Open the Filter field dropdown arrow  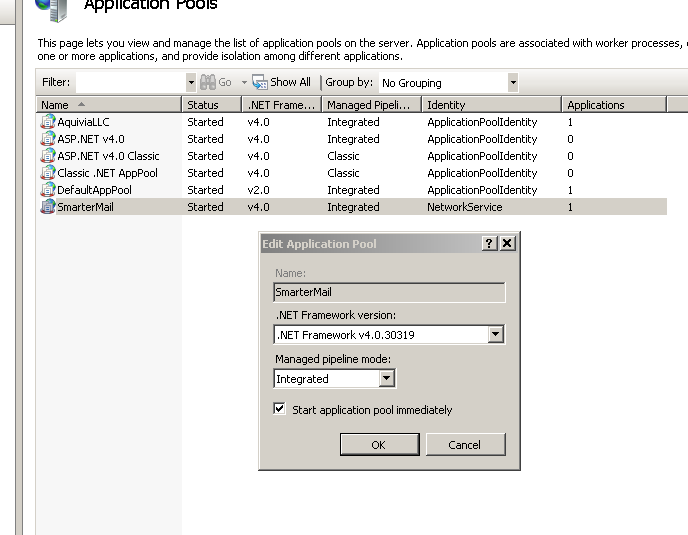click(x=191, y=82)
